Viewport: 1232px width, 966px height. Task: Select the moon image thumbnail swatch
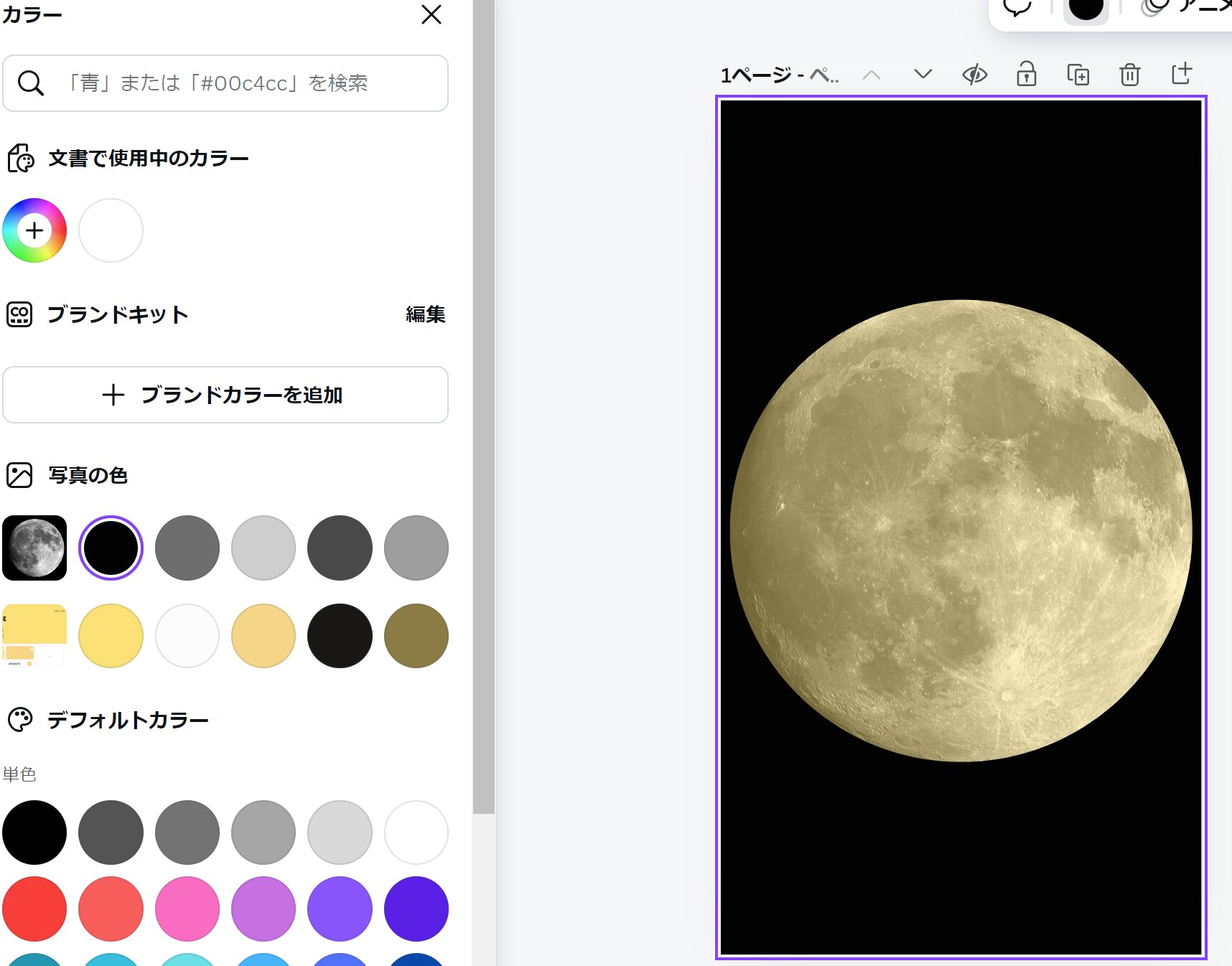34,547
